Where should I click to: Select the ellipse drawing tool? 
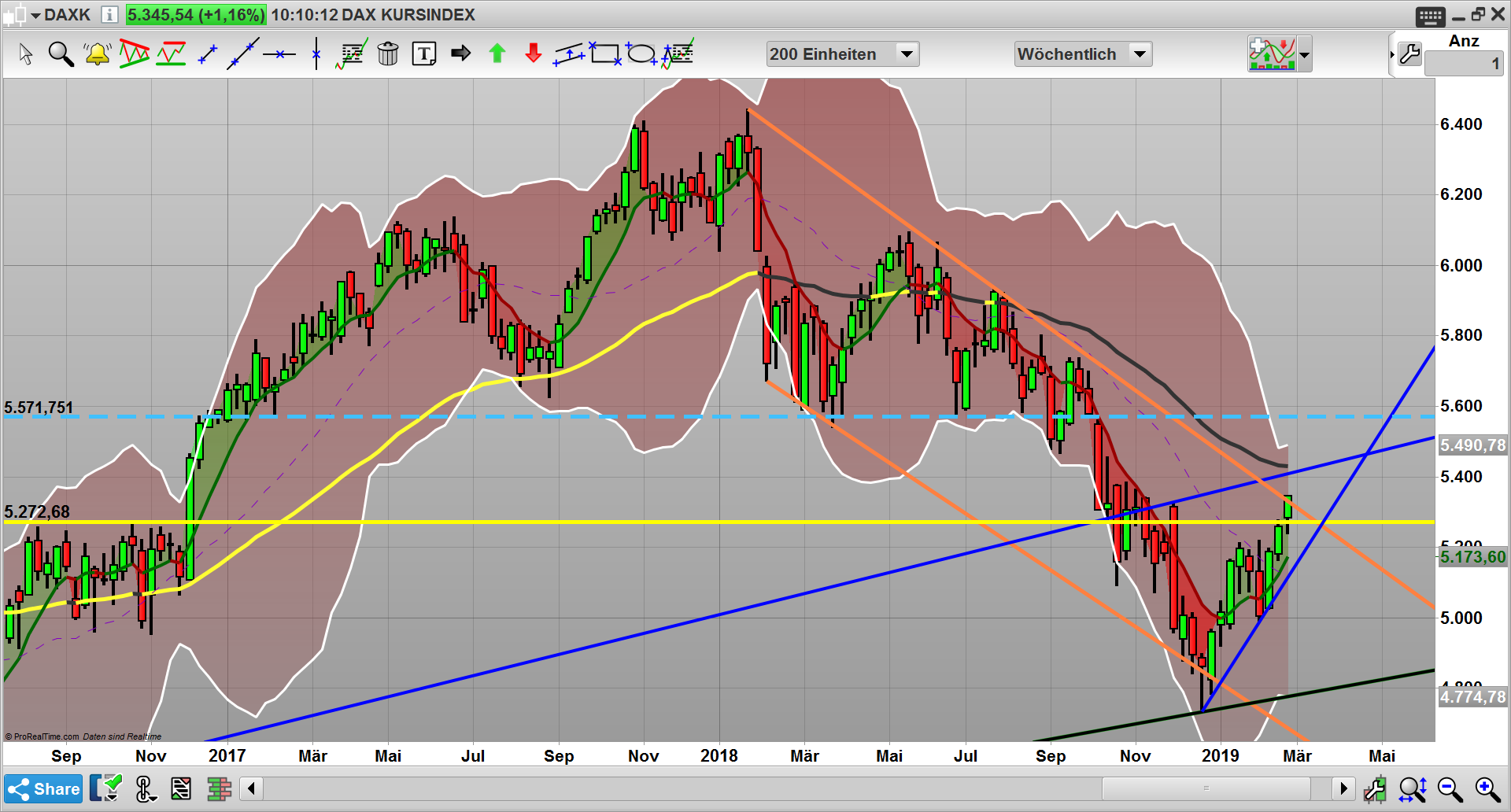(x=641, y=54)
